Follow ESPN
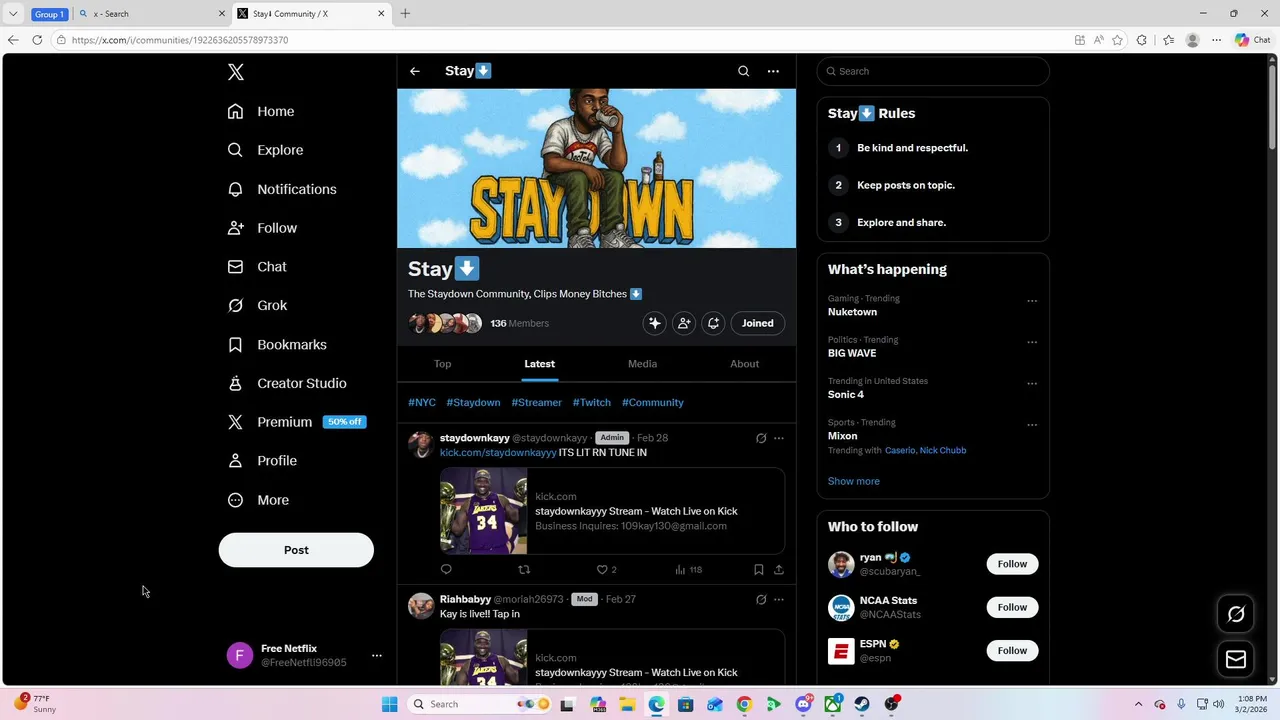This screenshot has width=1280, height=720. tap(1012, 651)
